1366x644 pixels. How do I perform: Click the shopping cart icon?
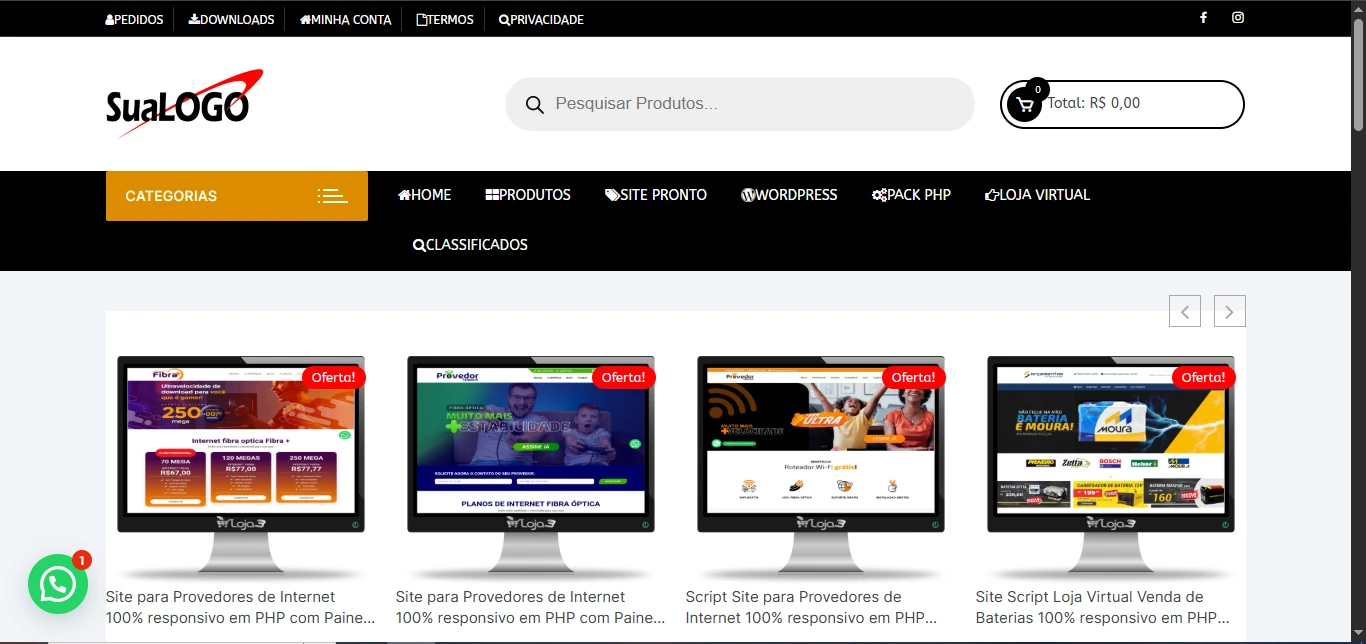[1023, 103]
